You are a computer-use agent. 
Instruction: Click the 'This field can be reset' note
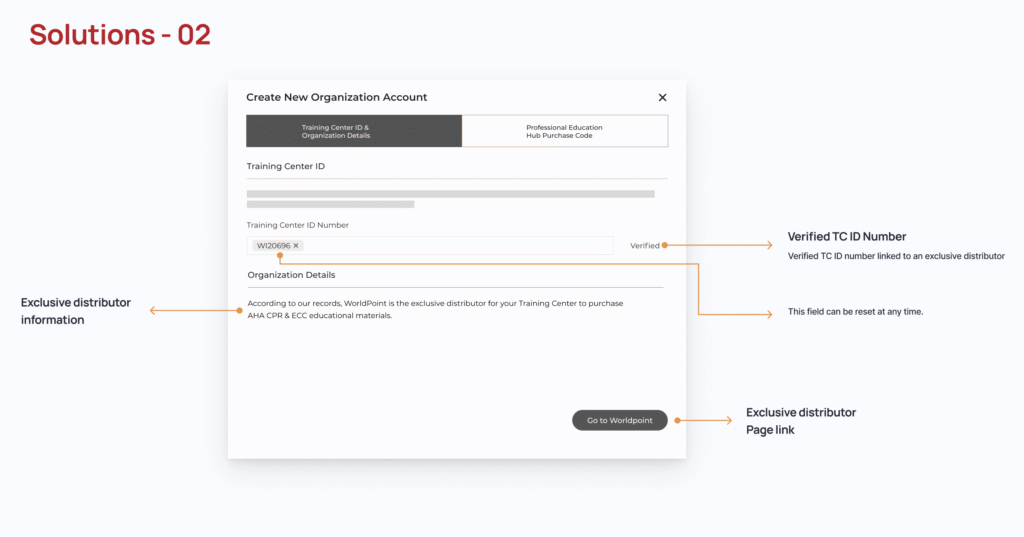click(855, 312)
